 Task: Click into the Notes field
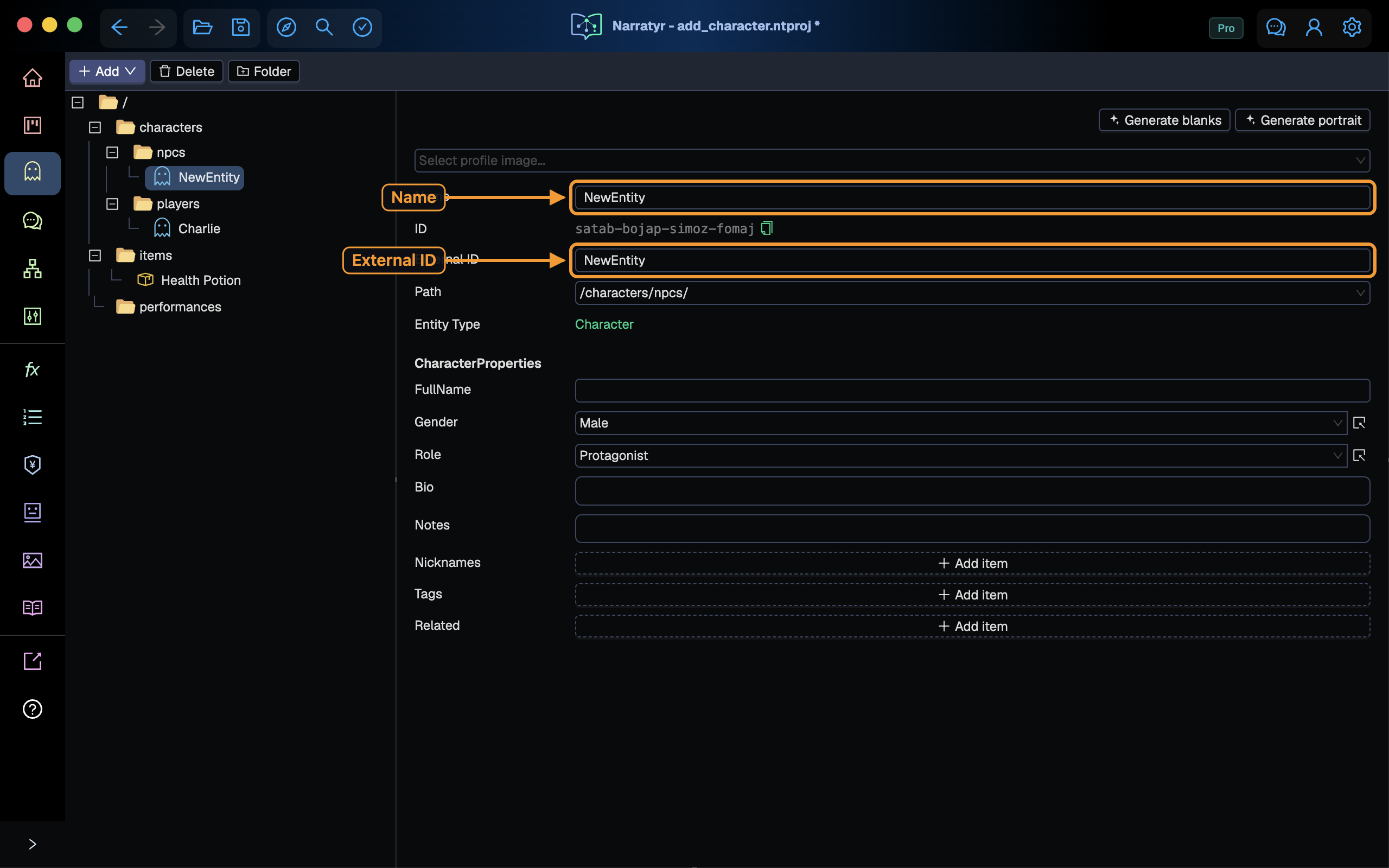coord(972,528)
